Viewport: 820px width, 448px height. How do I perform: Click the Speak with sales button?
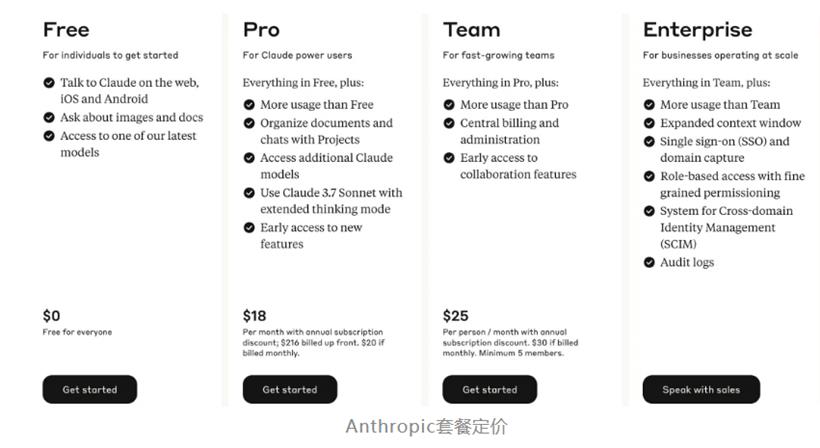pyautogui.click(x=701, y=389)
